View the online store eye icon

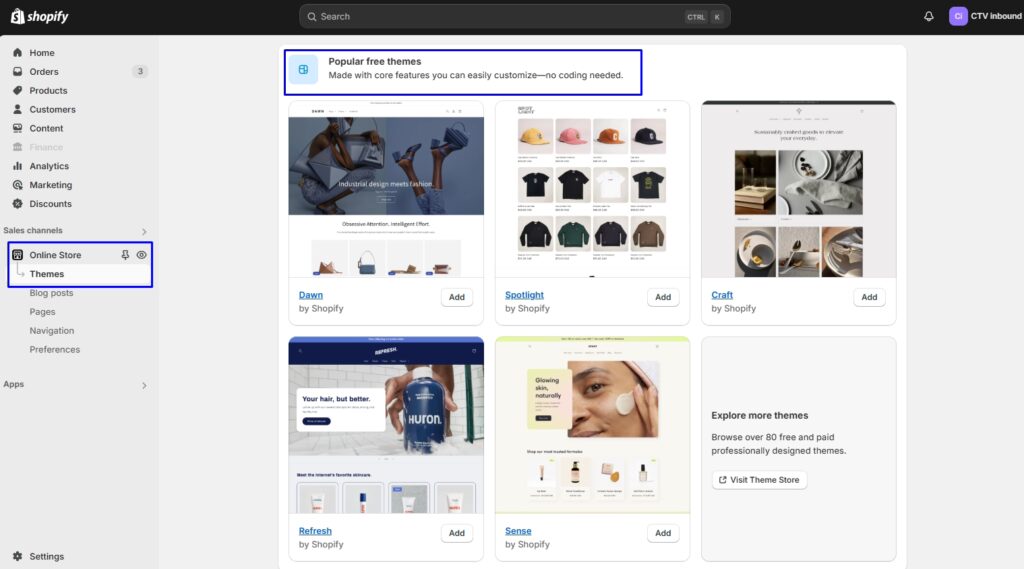pyautogui.click(x=141, y=255)
